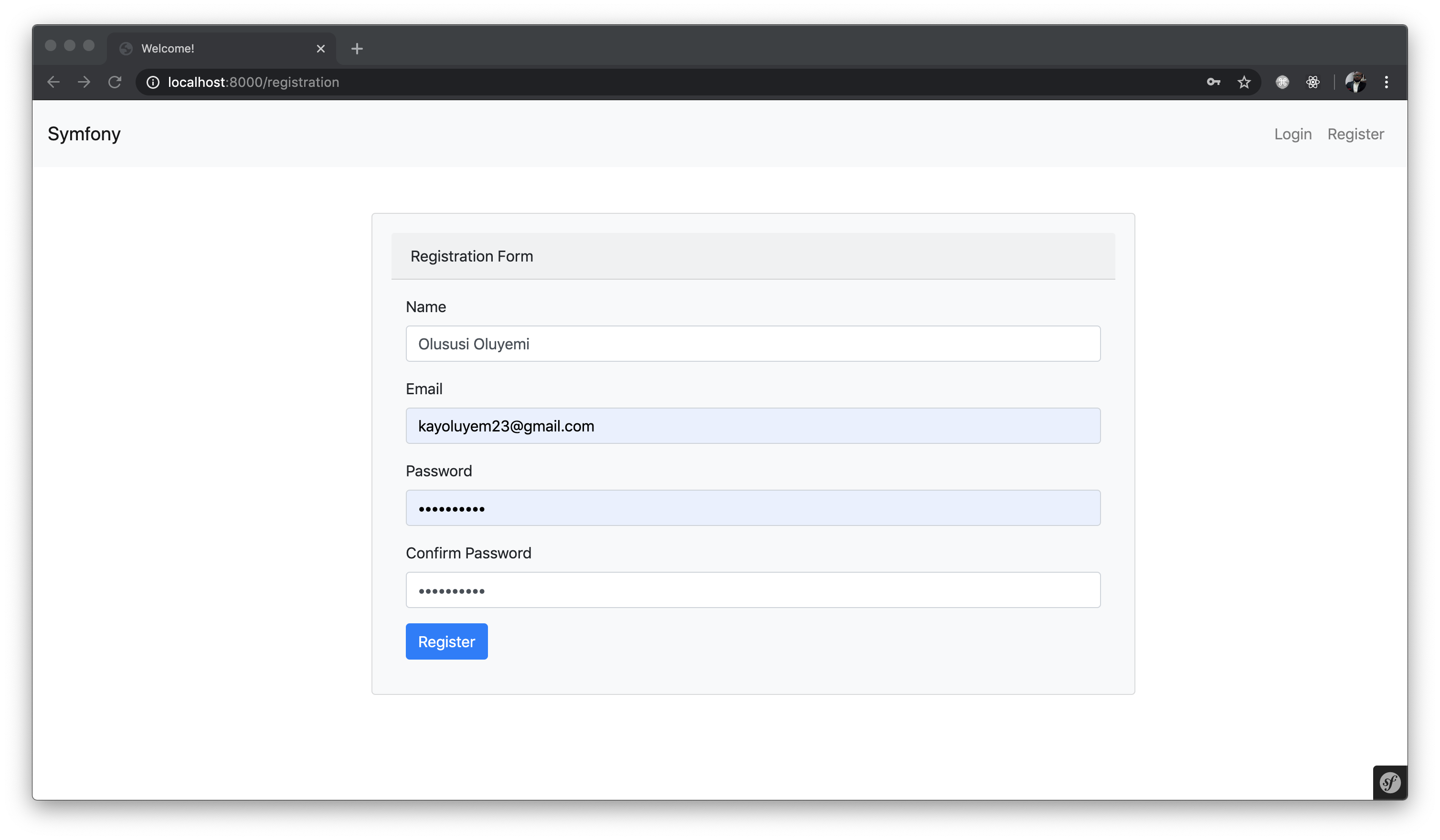The width and height of the screenshot is (1440, 840).
Task: Reload the registration page
Action: click(115, 82)
